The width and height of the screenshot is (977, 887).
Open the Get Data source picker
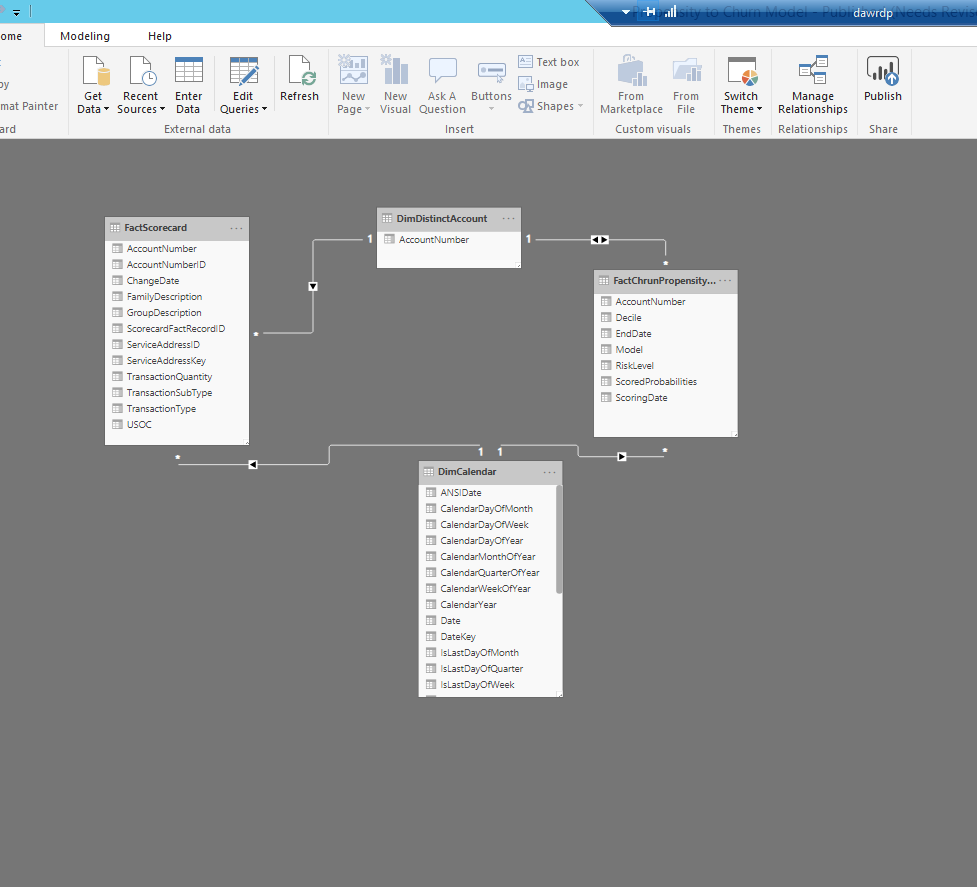click(x=94, y=85)
